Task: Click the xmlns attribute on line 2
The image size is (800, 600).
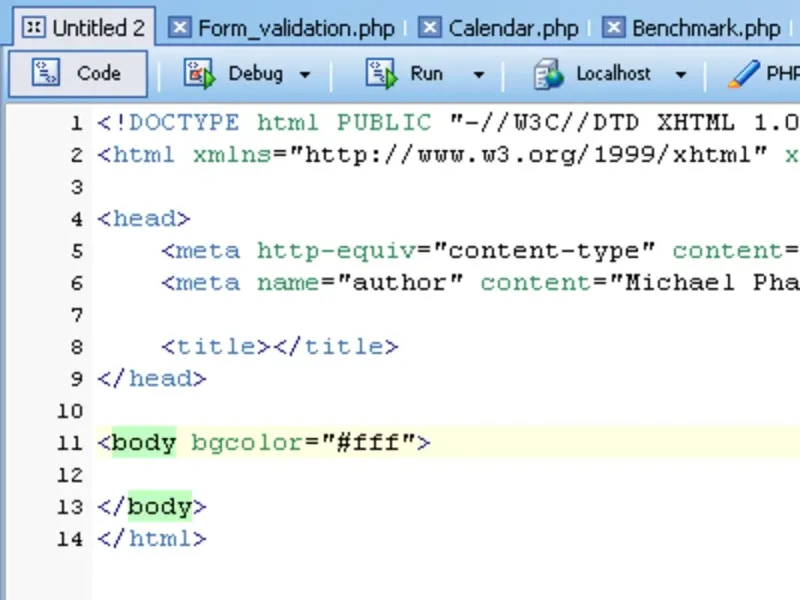Action: [x=232, y=155]
